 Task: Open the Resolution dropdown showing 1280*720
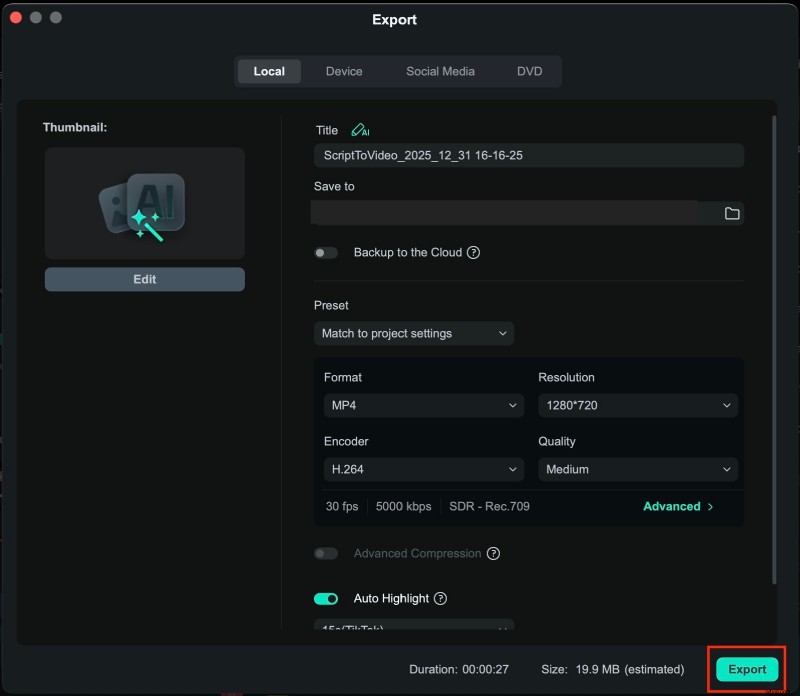(x=637, y=405)
